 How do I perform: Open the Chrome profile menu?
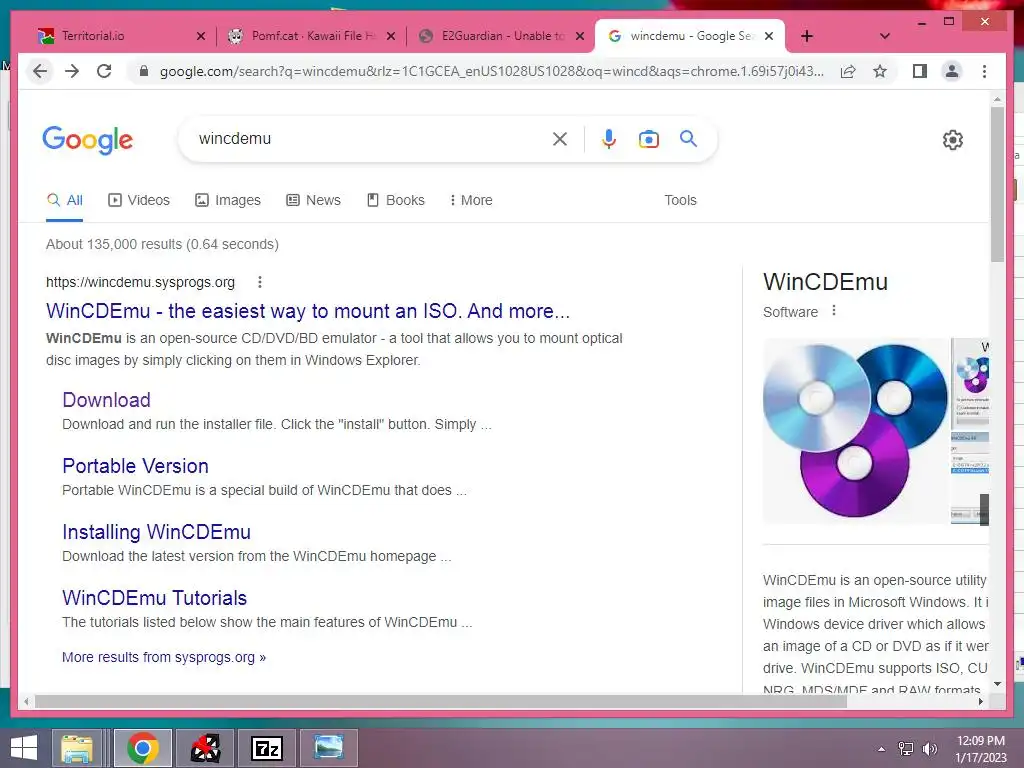(x=952, y=71)
